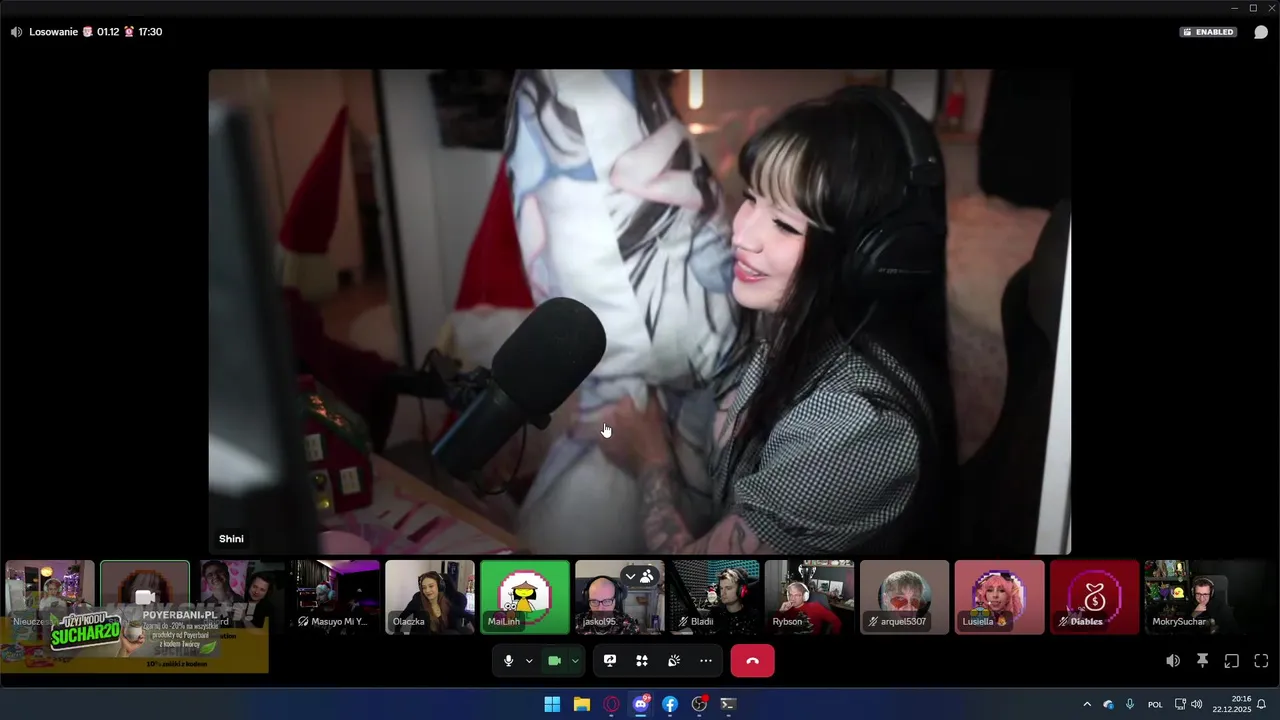Screen dimensions: 1280x720
Task: Pin the call view
Action: coord(1203,661)
